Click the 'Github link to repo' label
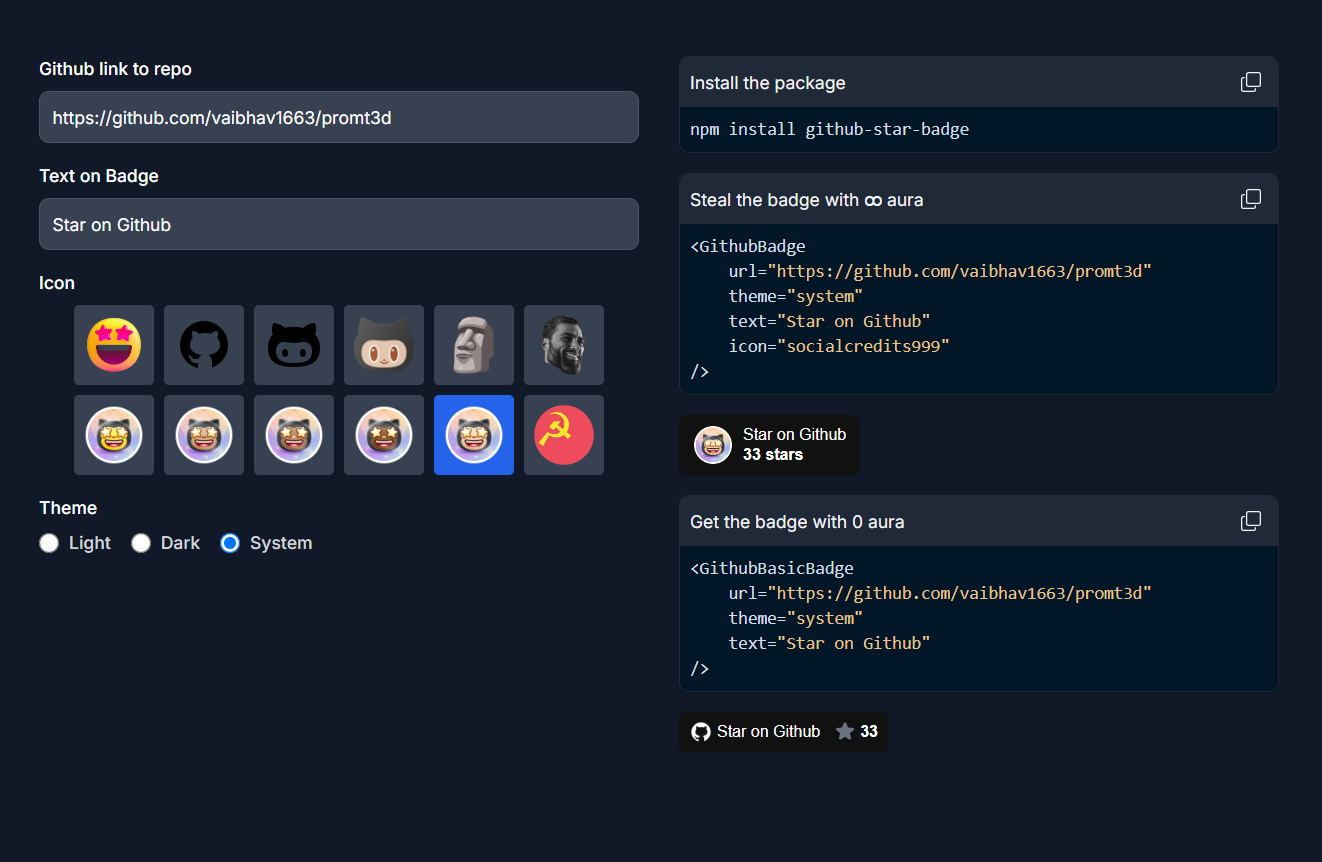 point(115,69)
